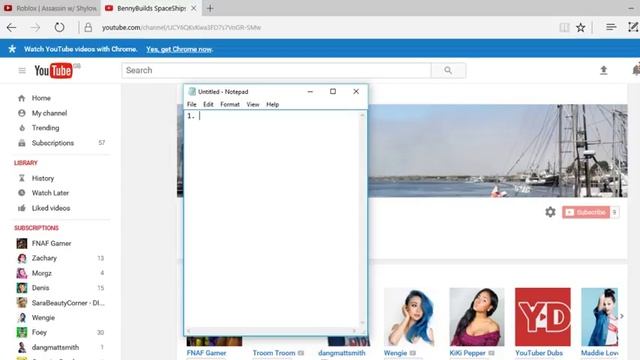Viewport: 640px width, 360px height.
Task: Click the red Subscribe button
Action: [x=586, y=212]
